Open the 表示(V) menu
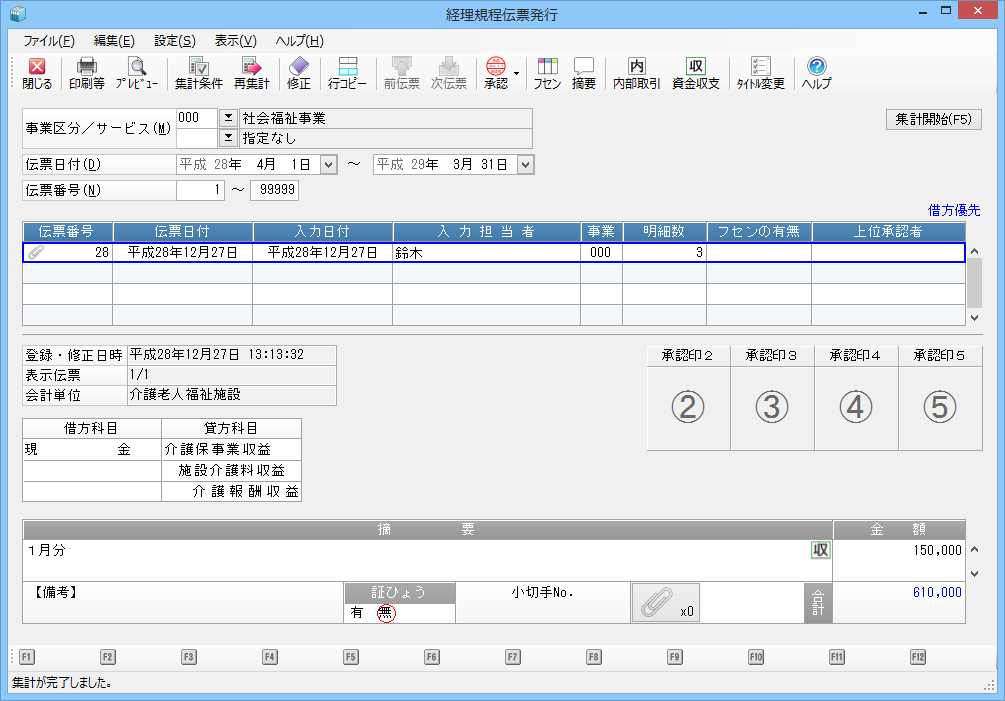This screenshot has height=701, width=1005. [x=235, y=41]
